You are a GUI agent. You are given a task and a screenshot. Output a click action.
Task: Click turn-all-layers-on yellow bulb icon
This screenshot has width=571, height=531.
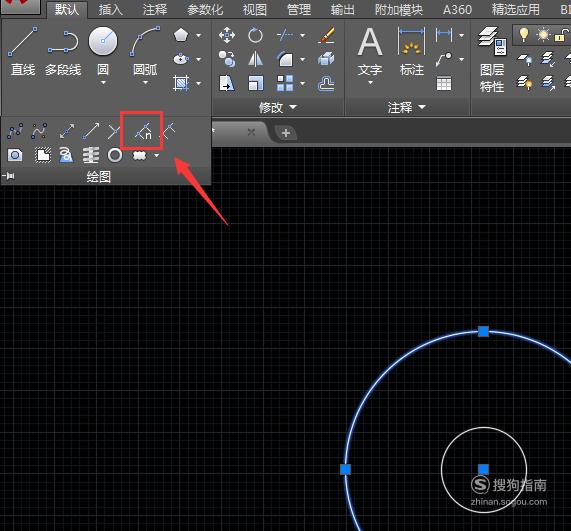pos(524,83)
